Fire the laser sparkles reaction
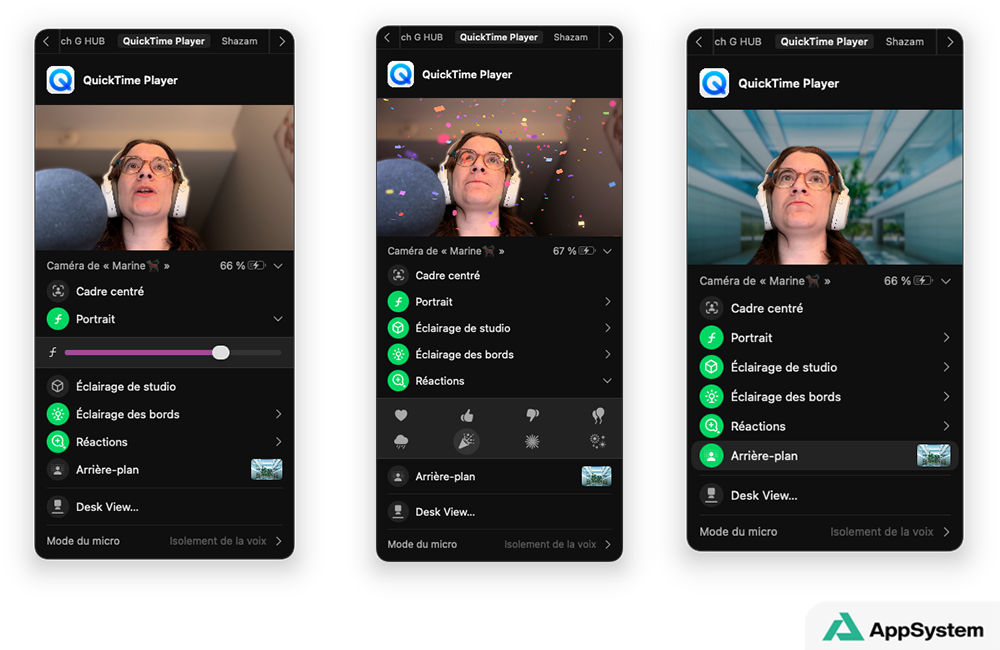 click(x=598, y=441)
